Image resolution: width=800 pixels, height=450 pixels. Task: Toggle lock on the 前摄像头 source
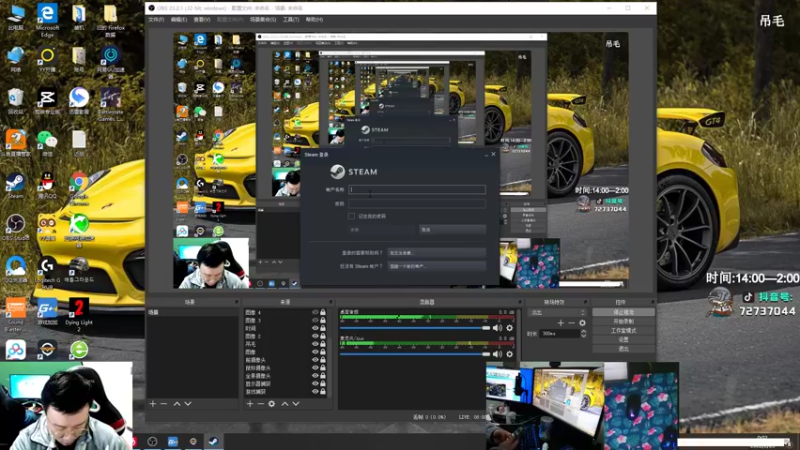point(323,360)
